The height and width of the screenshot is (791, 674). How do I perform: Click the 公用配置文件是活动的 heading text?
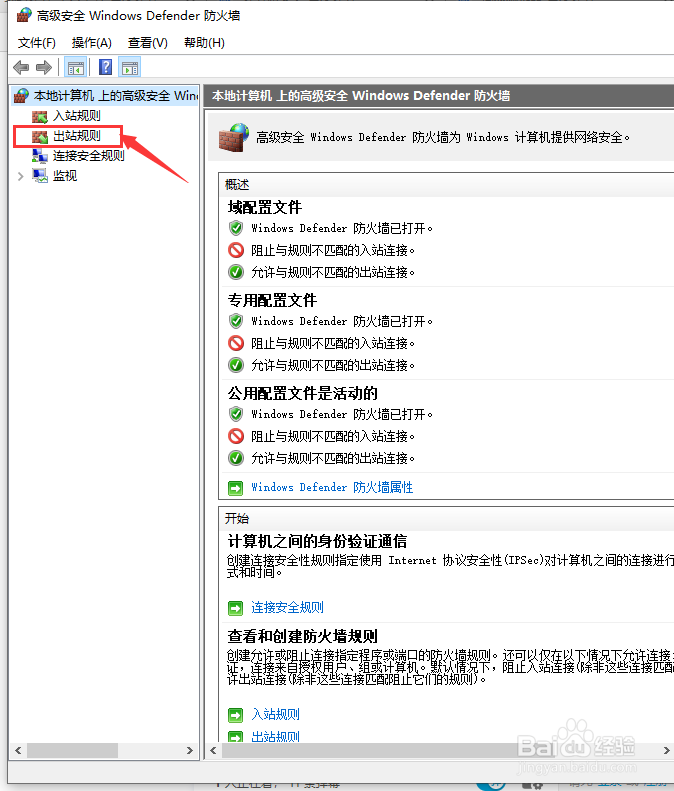(x=302, y=393)
